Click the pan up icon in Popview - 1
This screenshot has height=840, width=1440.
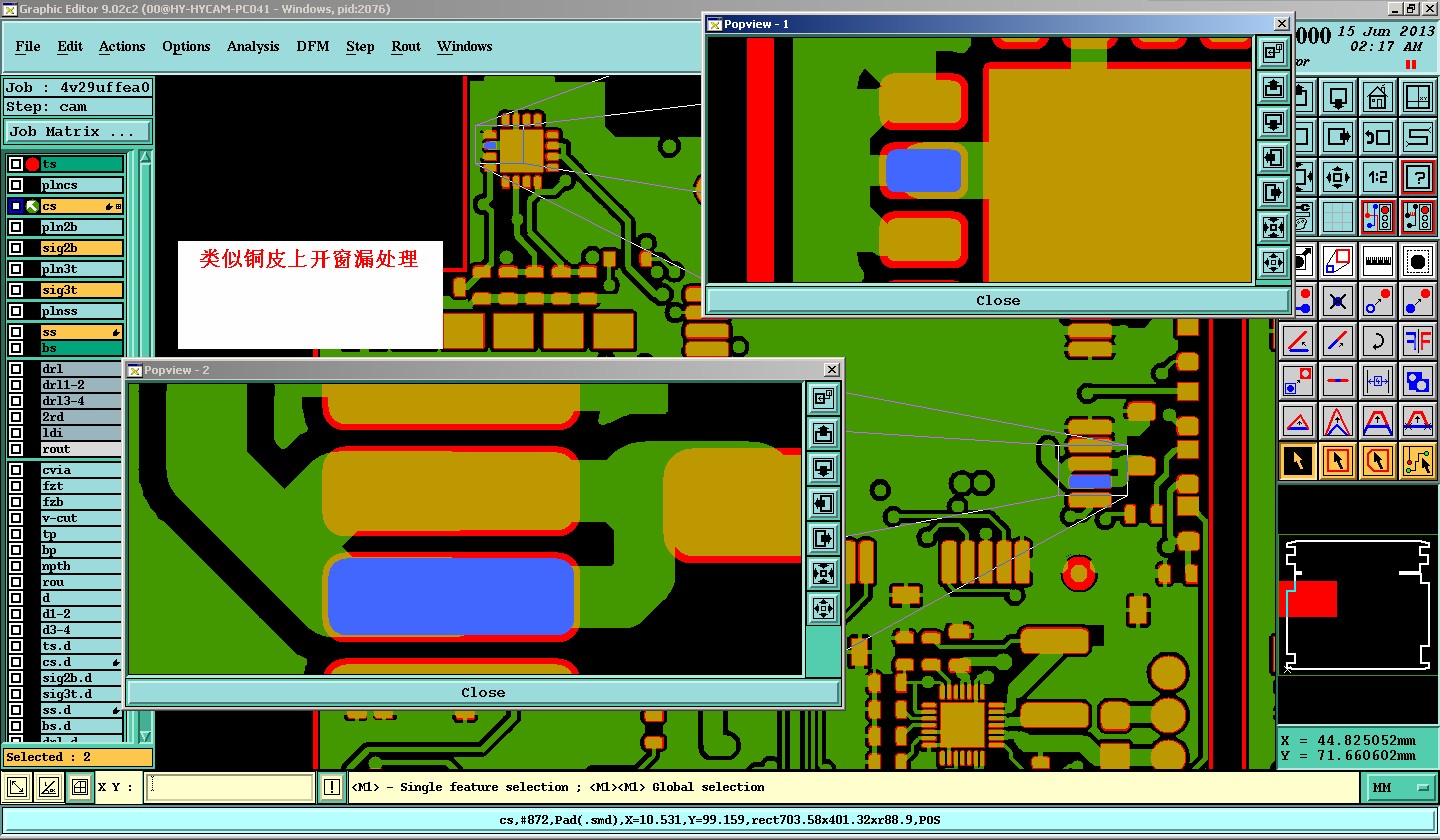coord(1273,88)
